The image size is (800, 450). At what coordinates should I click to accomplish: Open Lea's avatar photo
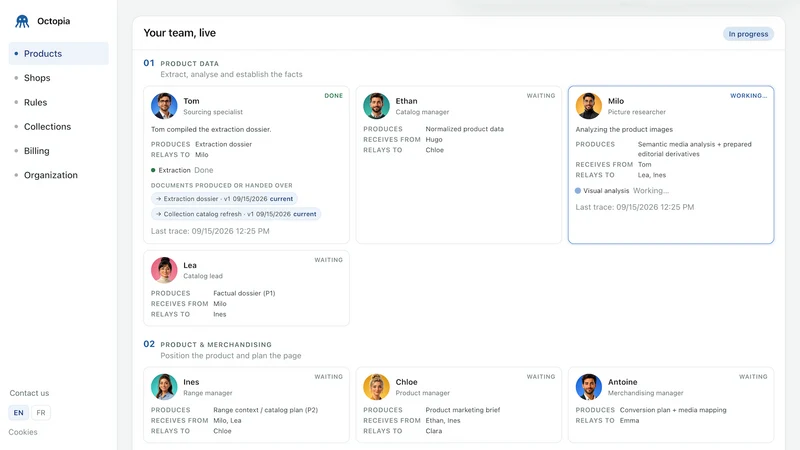click(164, 270)
